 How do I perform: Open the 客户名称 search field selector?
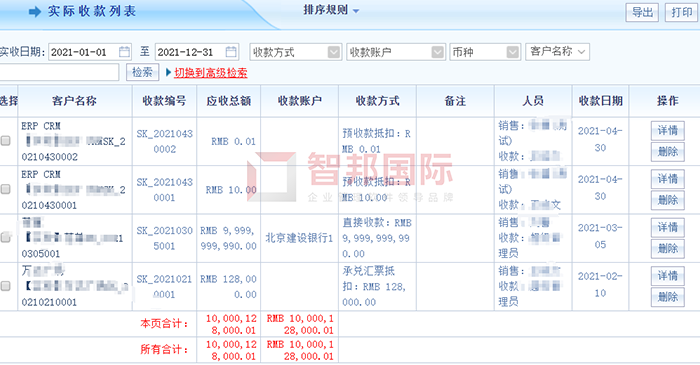[x=558, y=52]
